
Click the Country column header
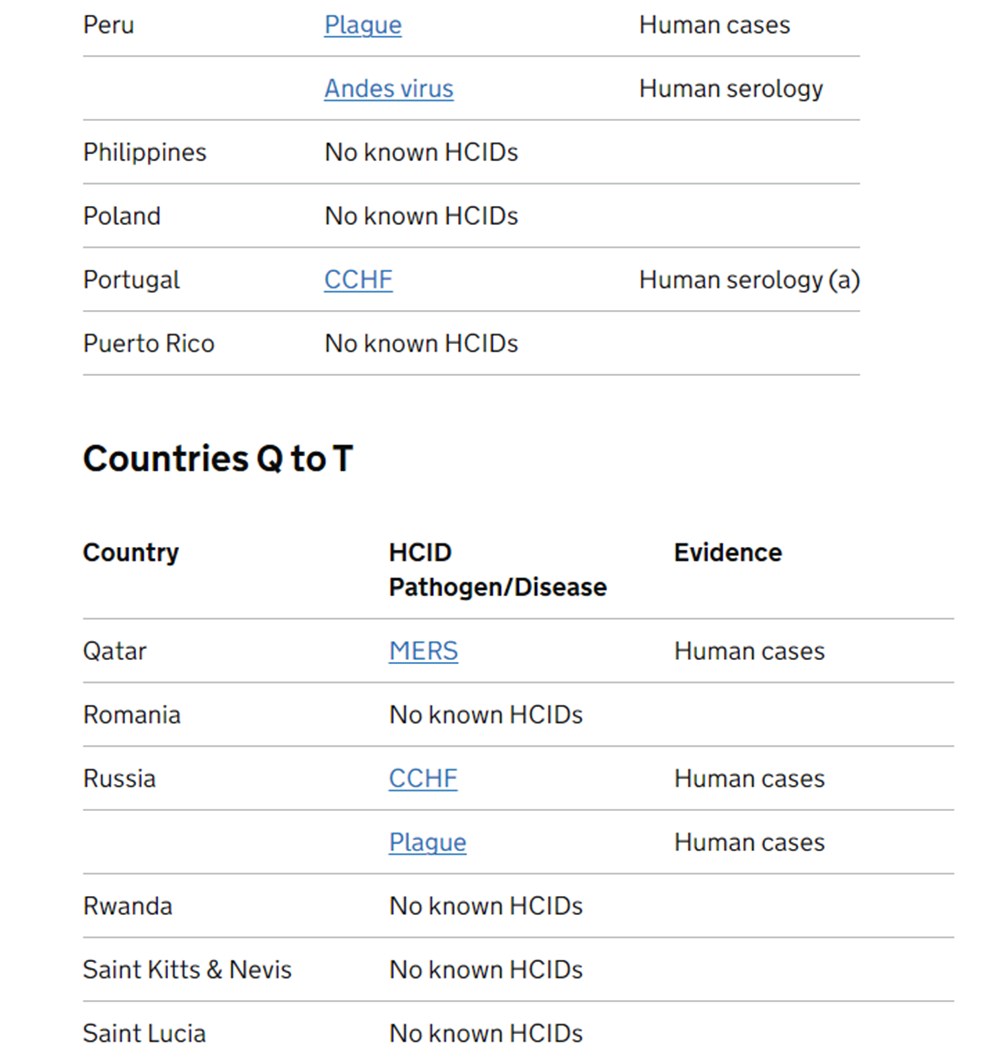pyautogui.click(x=131, y=553)
